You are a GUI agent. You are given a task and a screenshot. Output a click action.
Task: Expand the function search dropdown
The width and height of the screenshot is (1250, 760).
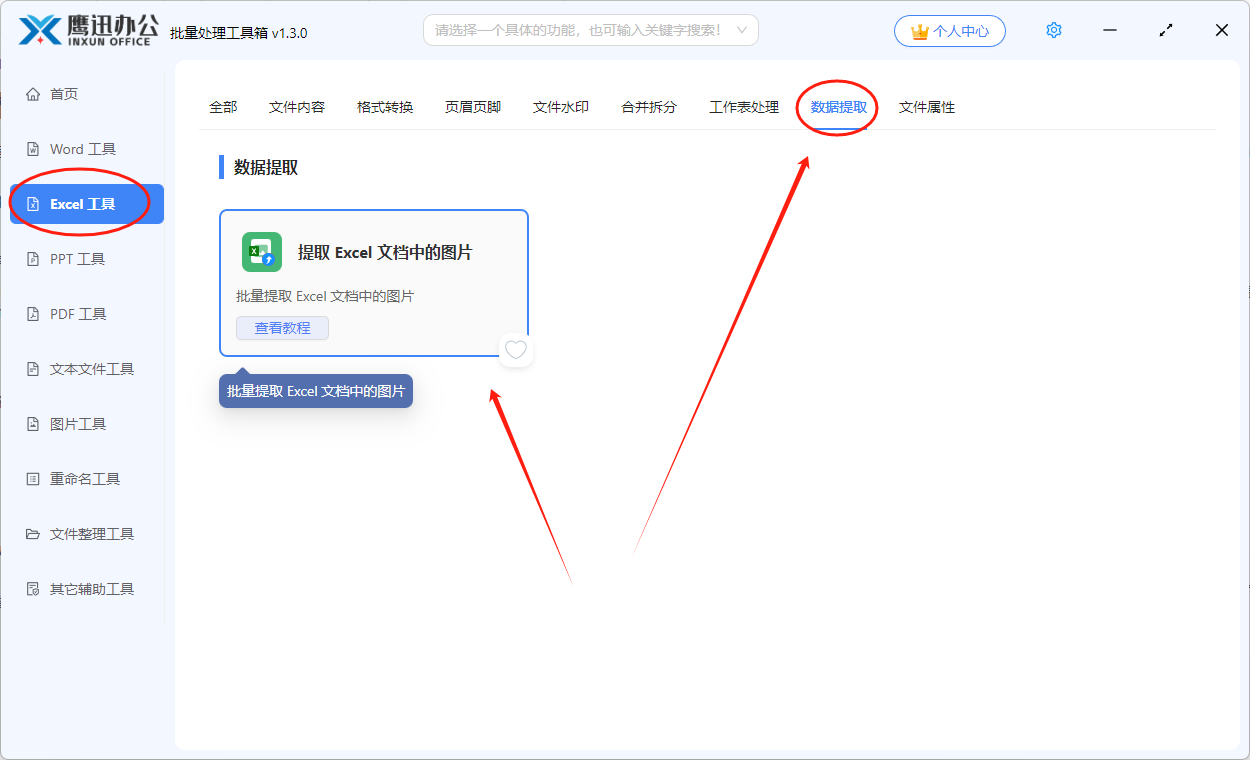pos(741,30)
